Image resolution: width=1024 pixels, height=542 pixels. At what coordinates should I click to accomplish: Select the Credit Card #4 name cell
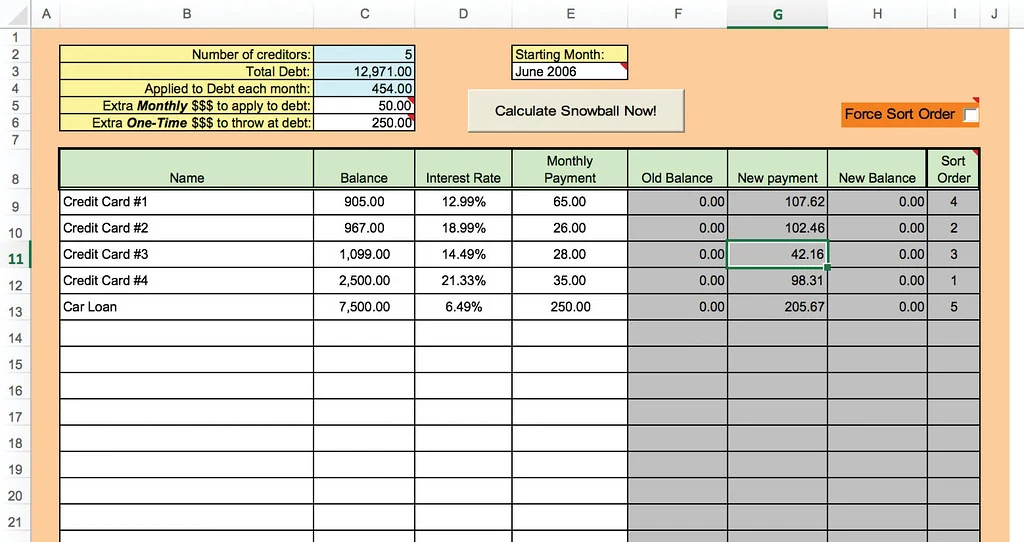click(187, 280)
